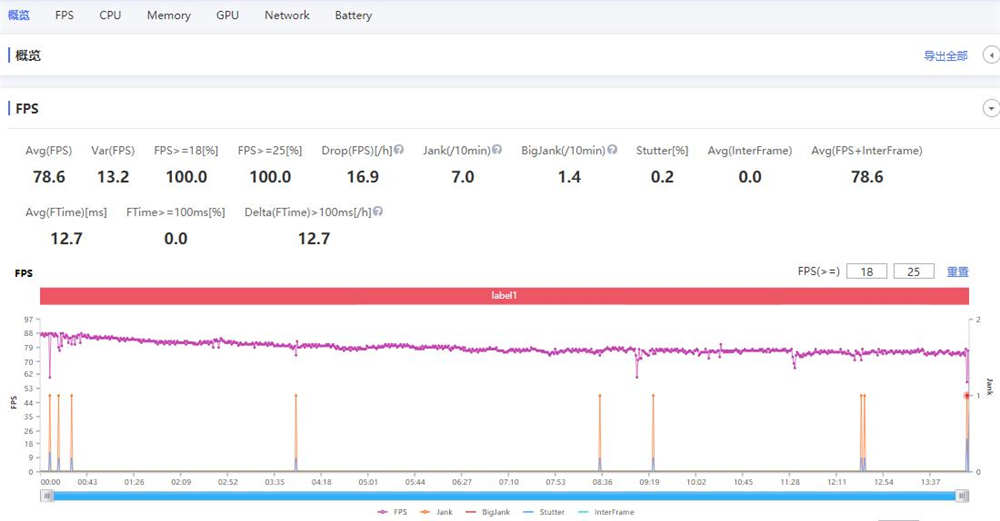Open the CPU tab
Viewport: 1000px width, 521px height.
click(110, 15)
